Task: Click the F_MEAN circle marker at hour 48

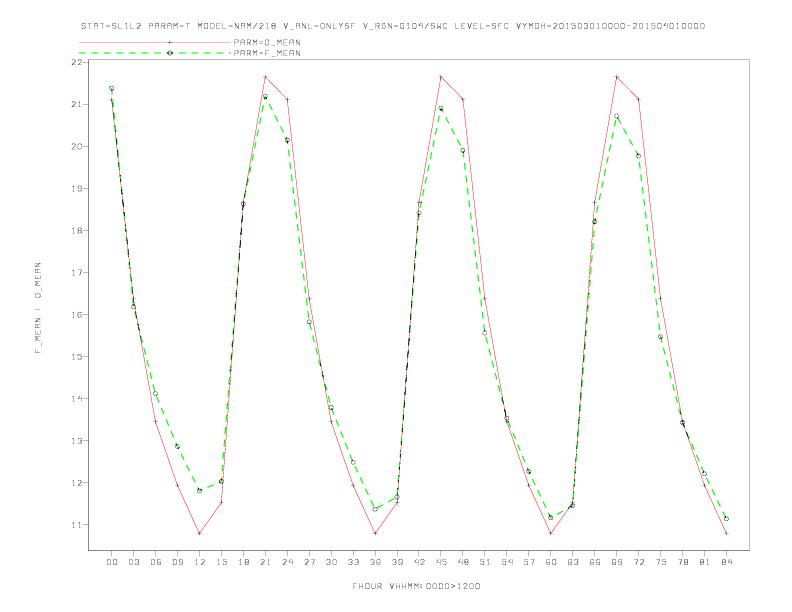Action: coord(463,150)
